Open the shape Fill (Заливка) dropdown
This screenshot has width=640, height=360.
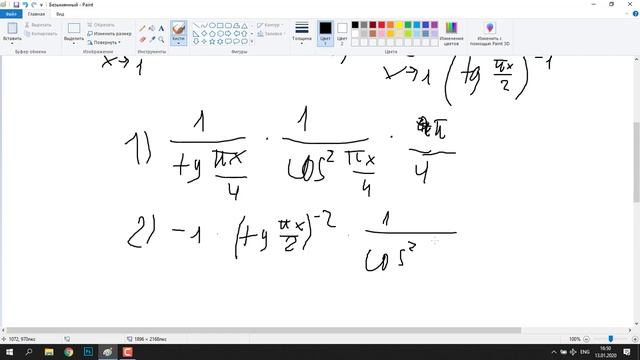[x=271, y=34]
